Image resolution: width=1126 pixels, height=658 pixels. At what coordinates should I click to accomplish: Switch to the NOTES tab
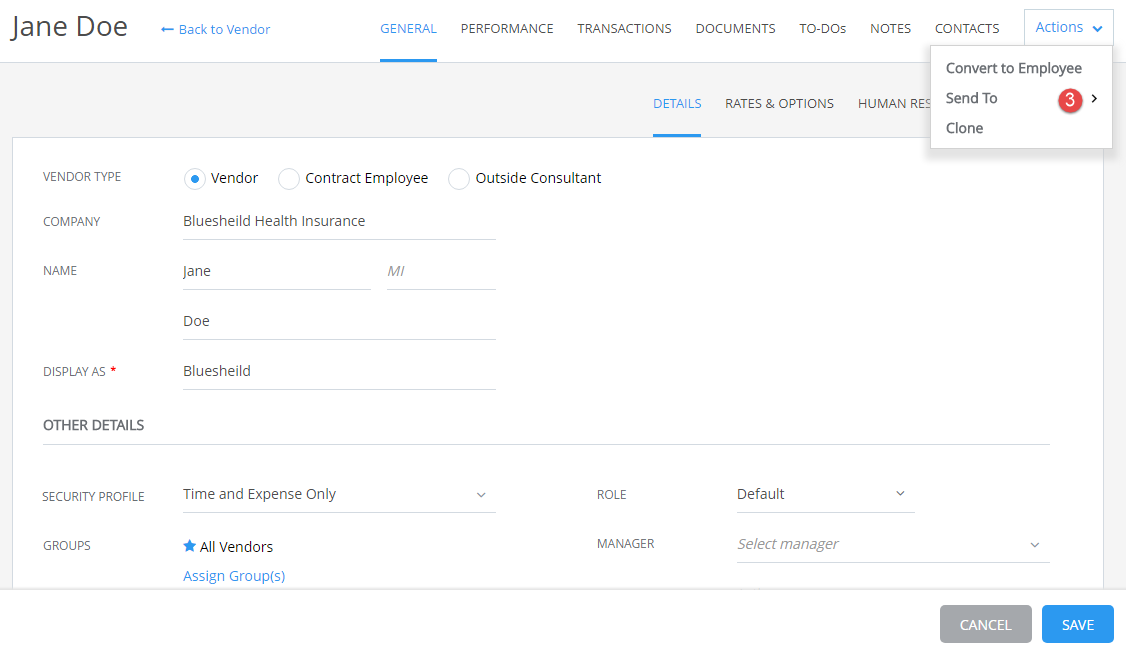pyautogui.click(x=890, y=29)
